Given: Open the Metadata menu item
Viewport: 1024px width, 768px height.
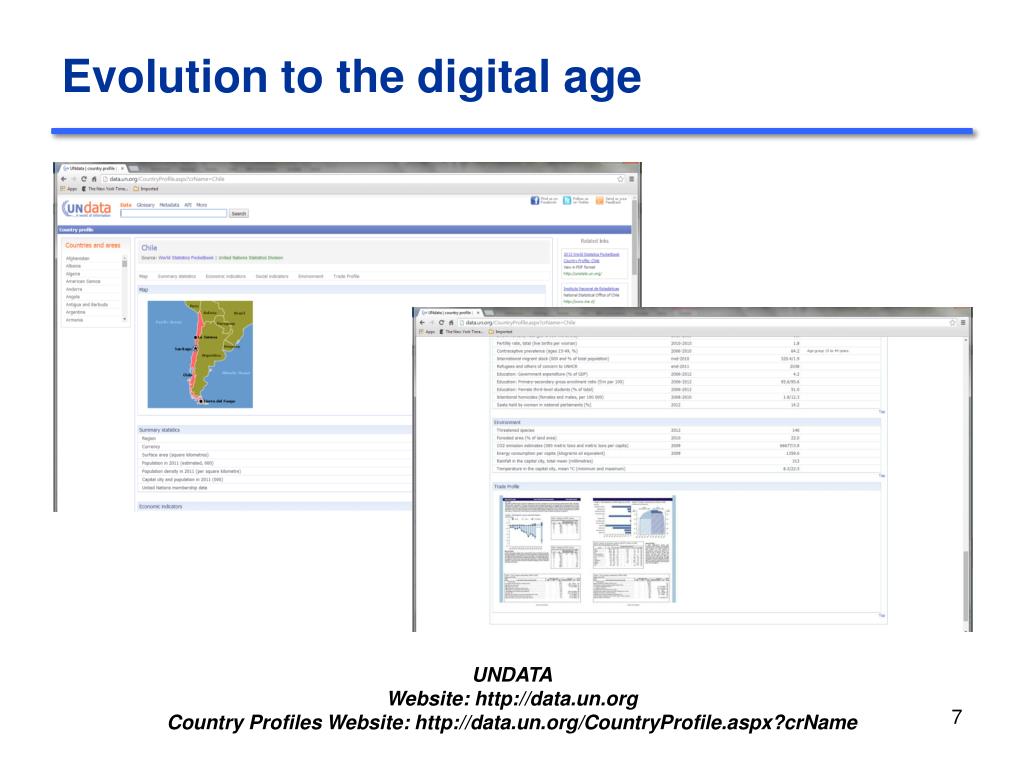Looking at the screenshot, I should [x=169, y=205].
